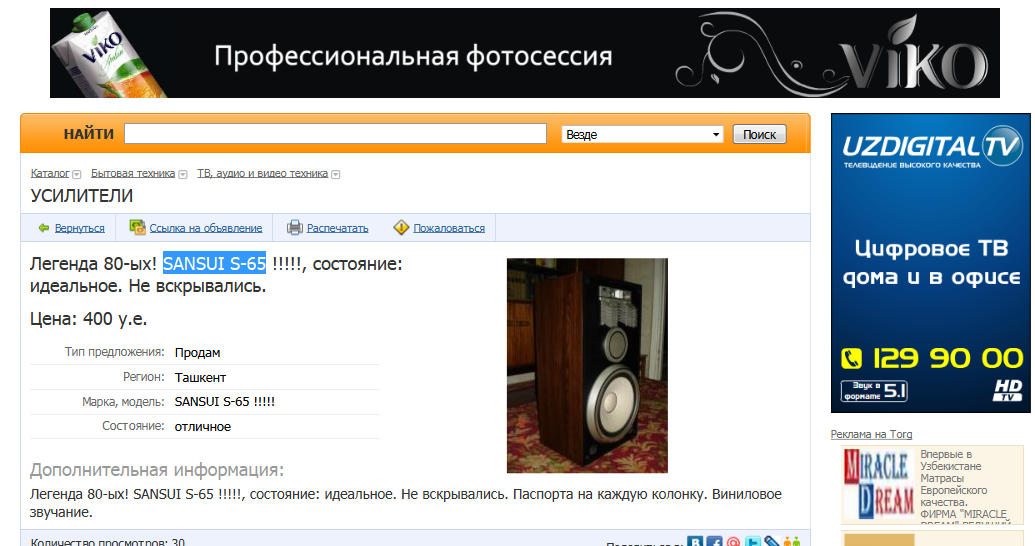
Task: Share the listing via Facebook icon
Action: (714, 542)
